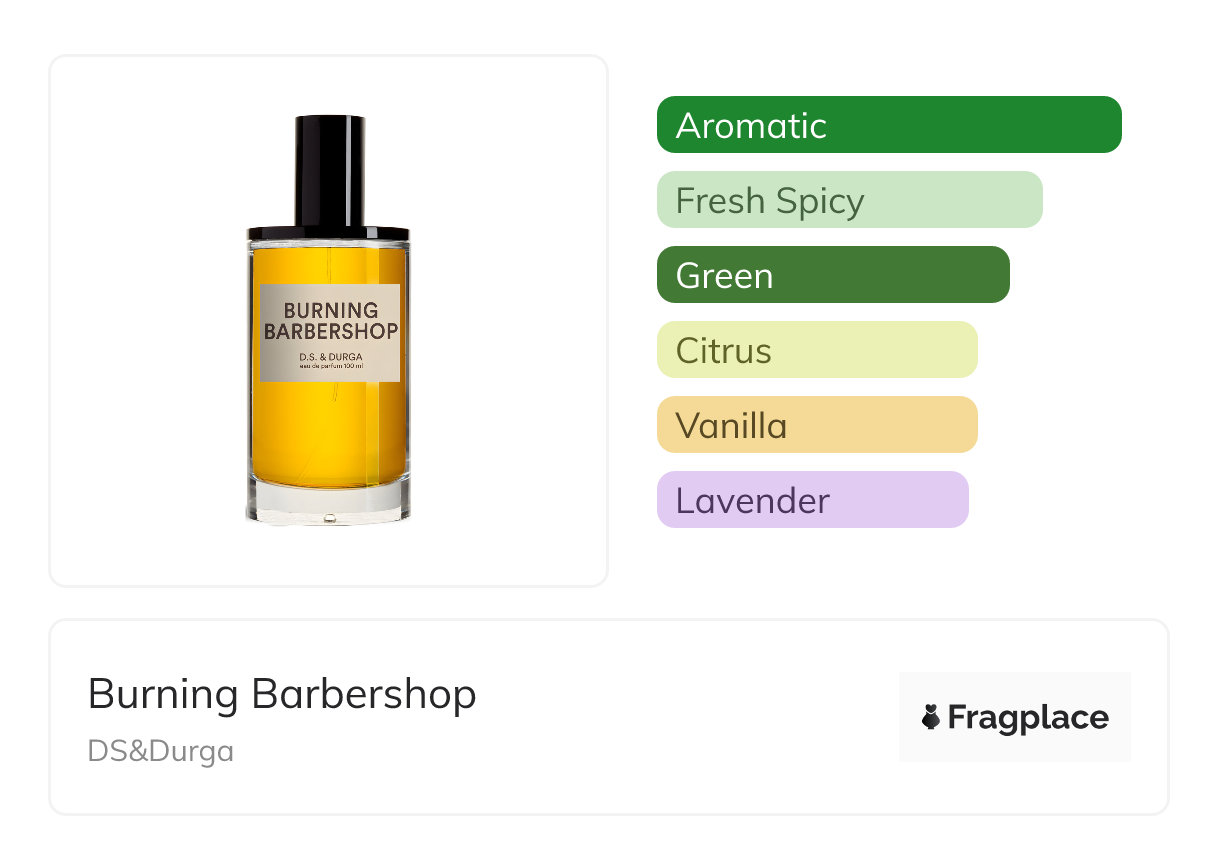The image size is (1218, 864).
Task: Click the D.S. & DURGA label text
Action: click(x=330, y=358)
